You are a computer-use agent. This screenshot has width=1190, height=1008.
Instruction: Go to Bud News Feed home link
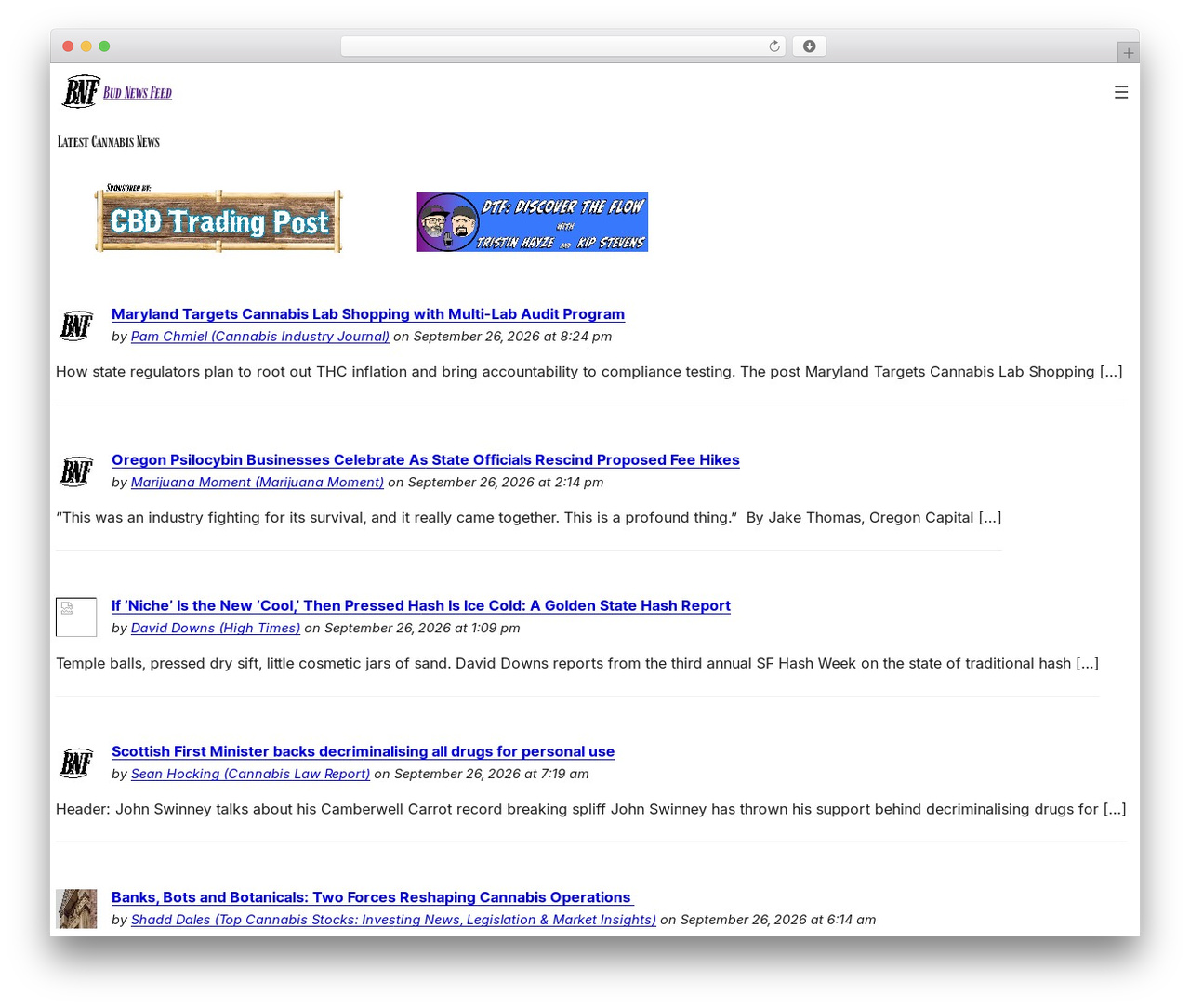coord(138,92)
